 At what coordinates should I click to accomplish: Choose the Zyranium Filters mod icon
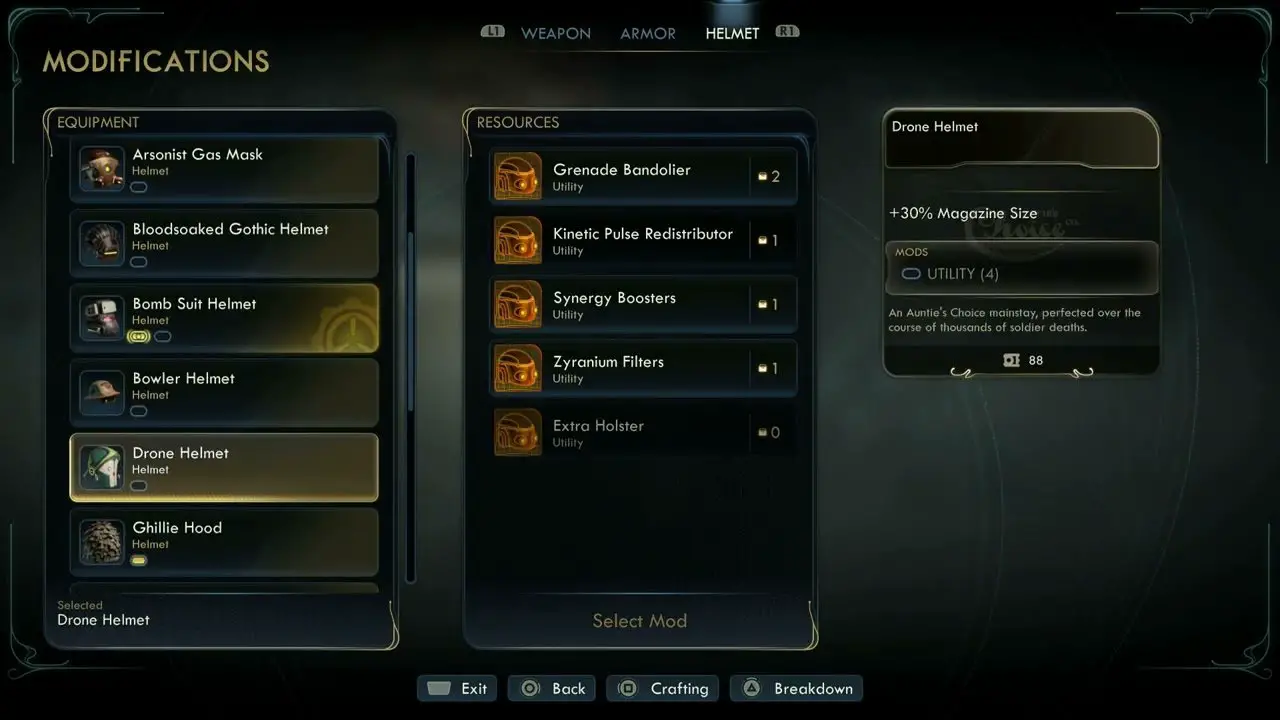[518, 369]
